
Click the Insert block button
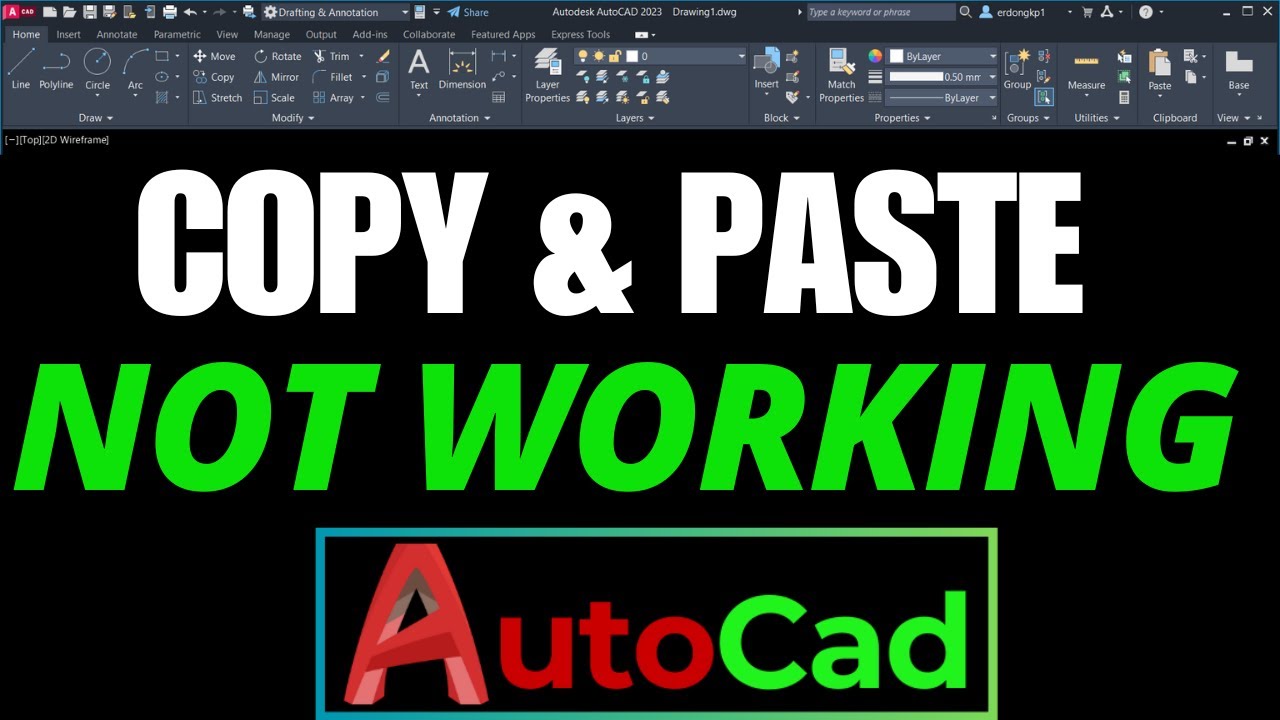pos(767,69)
